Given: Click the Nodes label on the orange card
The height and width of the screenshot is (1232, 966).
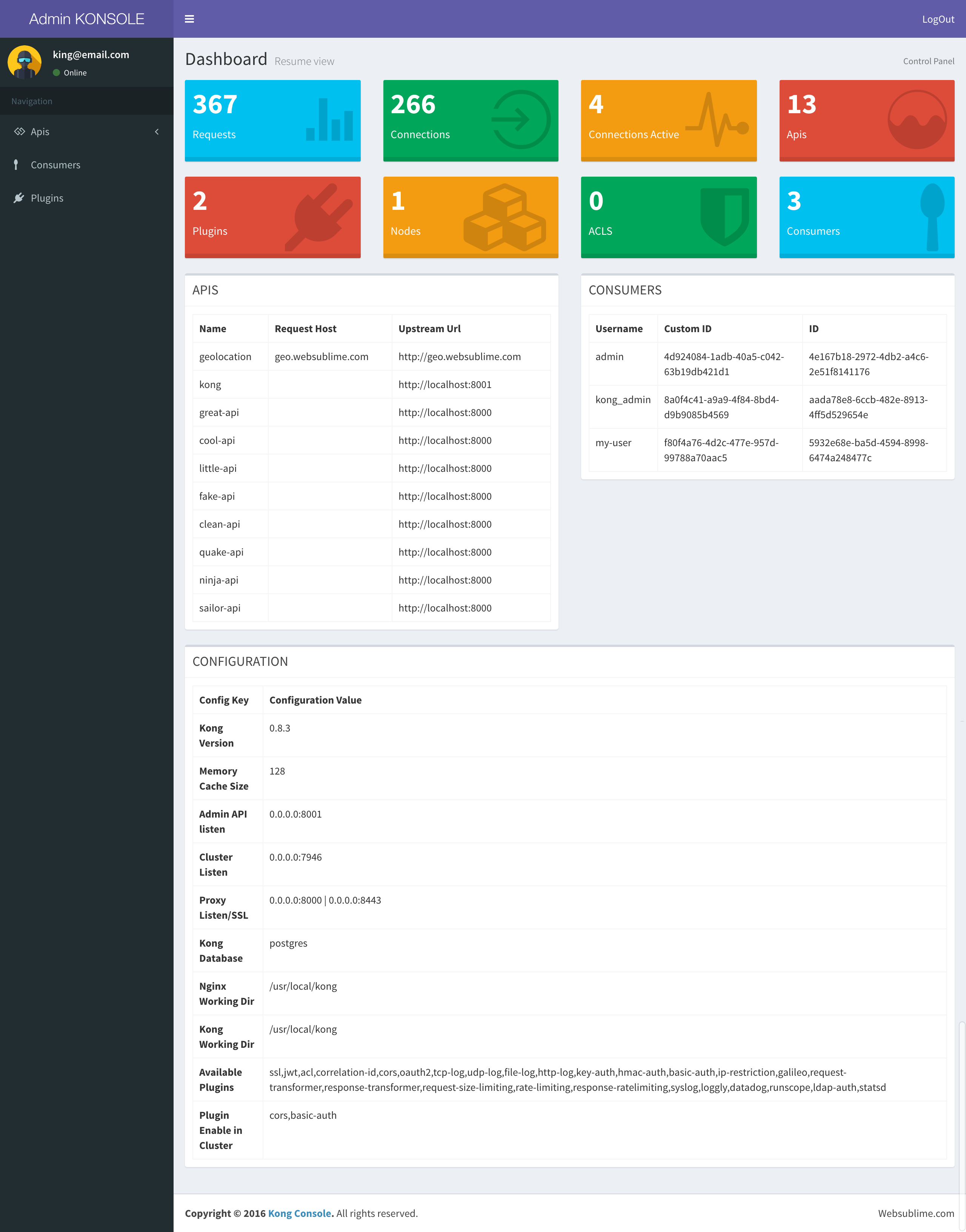Looking at the screenshot, I should coord(406,231).
